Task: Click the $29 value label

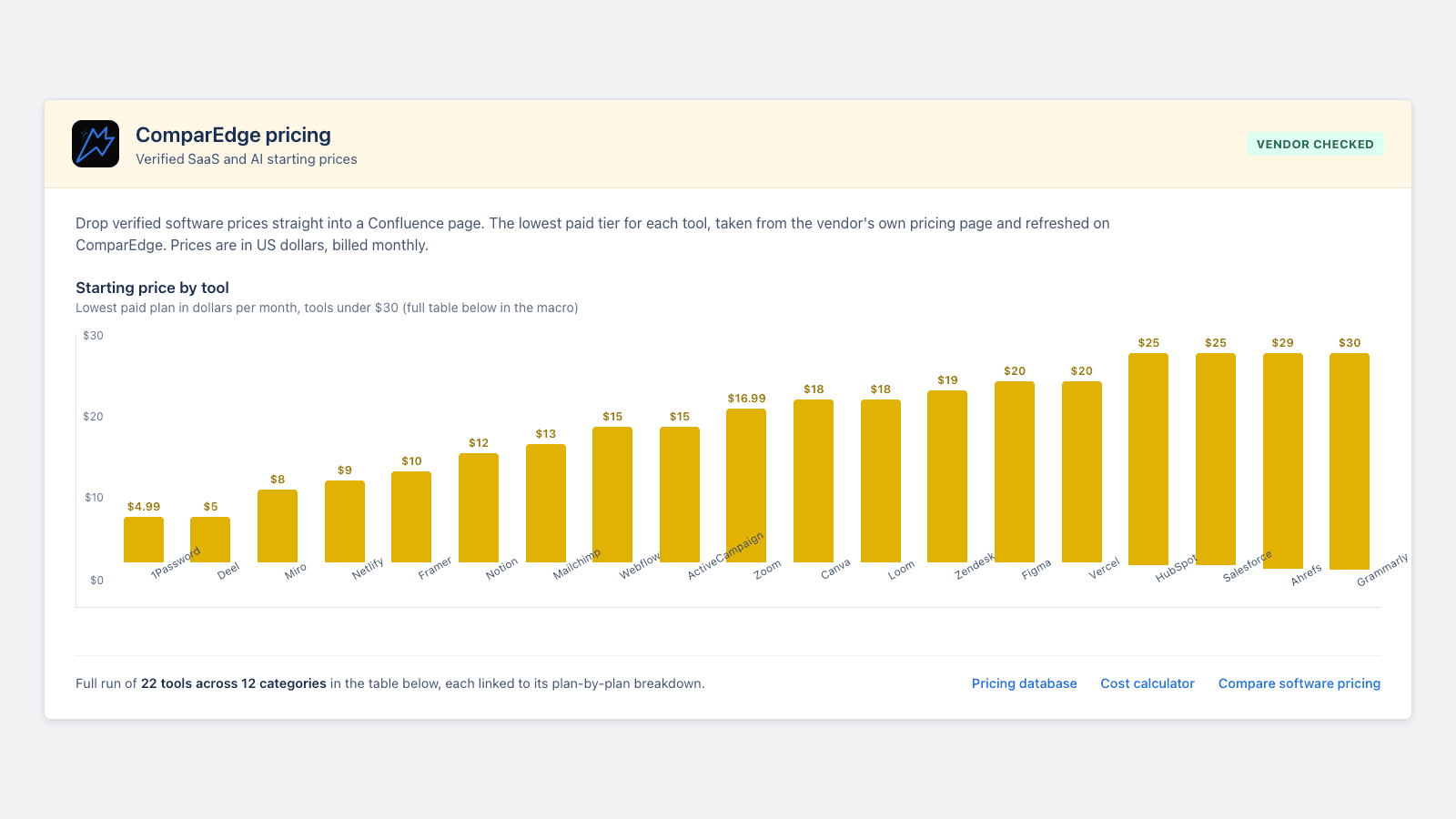Action: click(1283, 343)
